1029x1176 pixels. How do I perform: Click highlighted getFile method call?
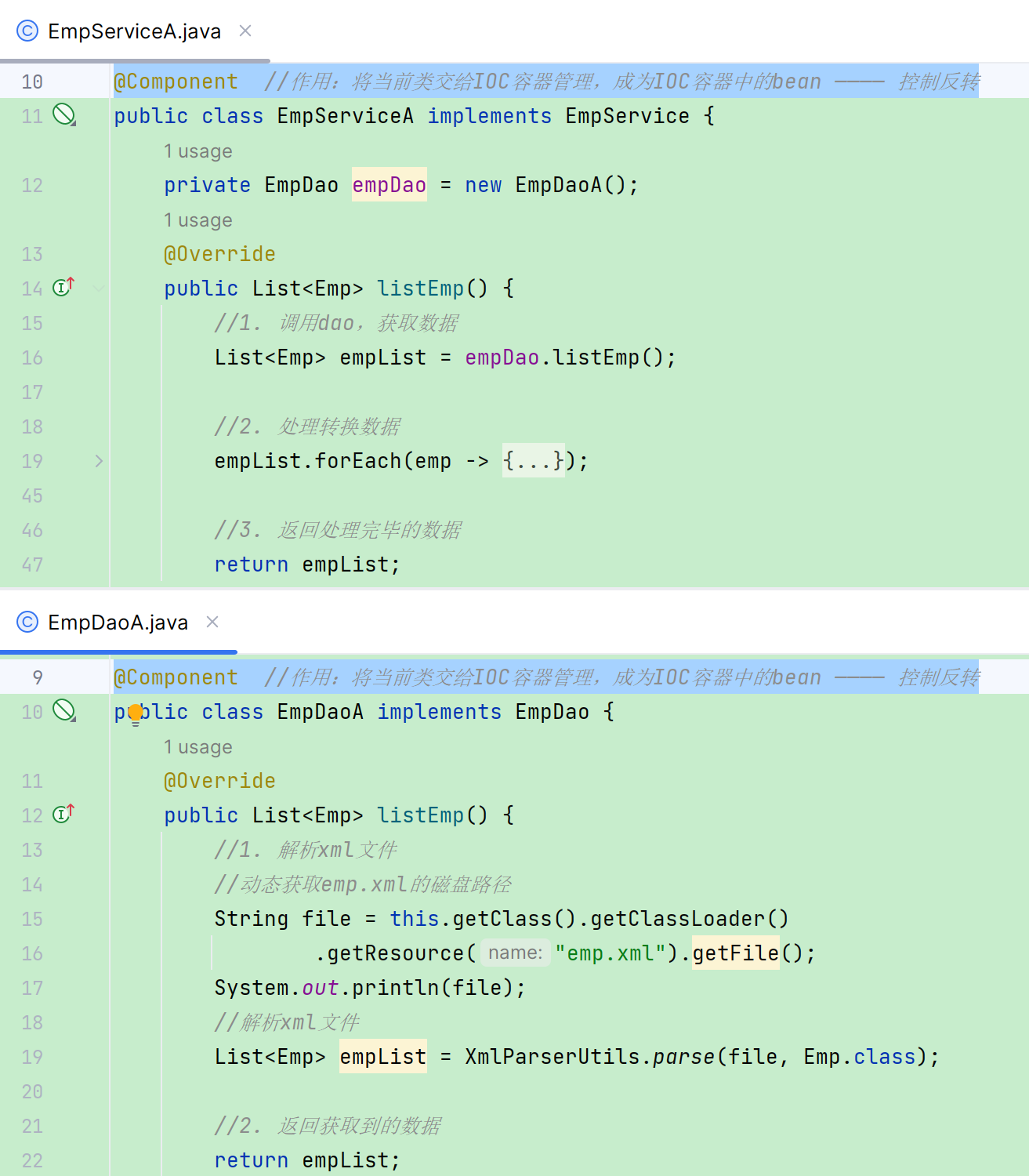pyautogui.click(x=736, y=953)
